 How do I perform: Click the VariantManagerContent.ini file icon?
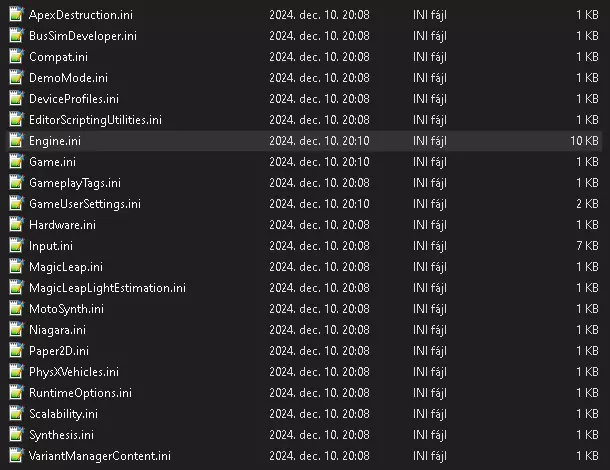tap(15, 456)
